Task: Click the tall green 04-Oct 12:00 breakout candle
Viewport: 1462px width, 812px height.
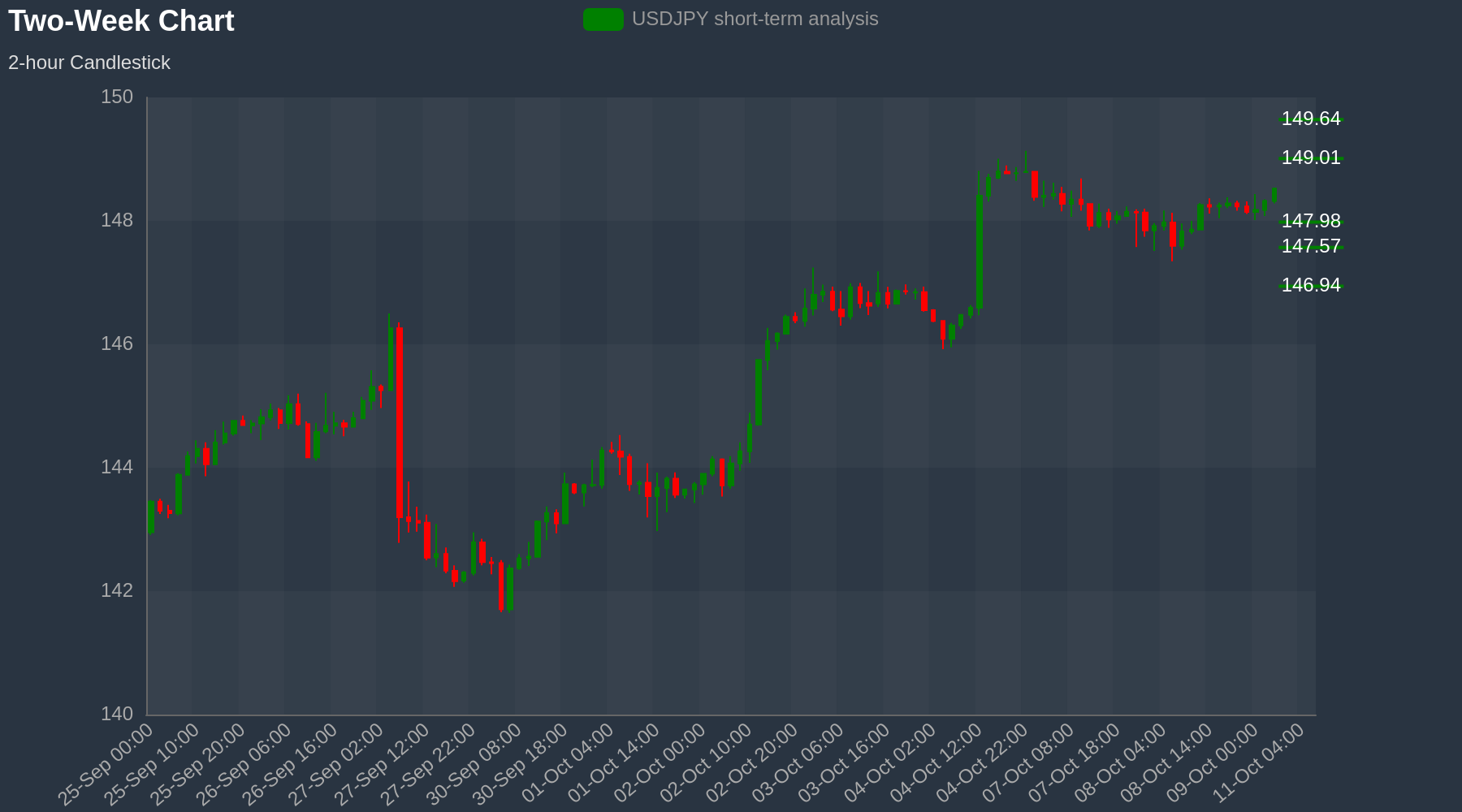Action: tap(980, 252)
